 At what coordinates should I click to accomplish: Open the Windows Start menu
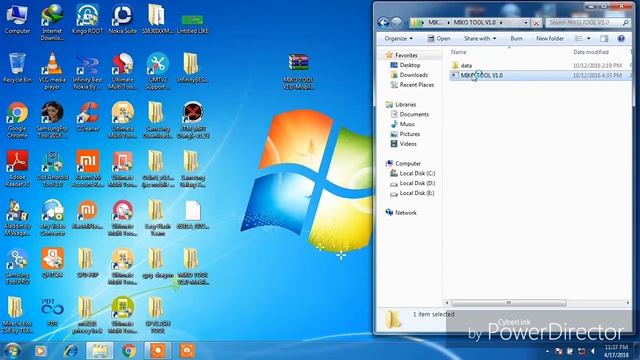pos(11,351)
